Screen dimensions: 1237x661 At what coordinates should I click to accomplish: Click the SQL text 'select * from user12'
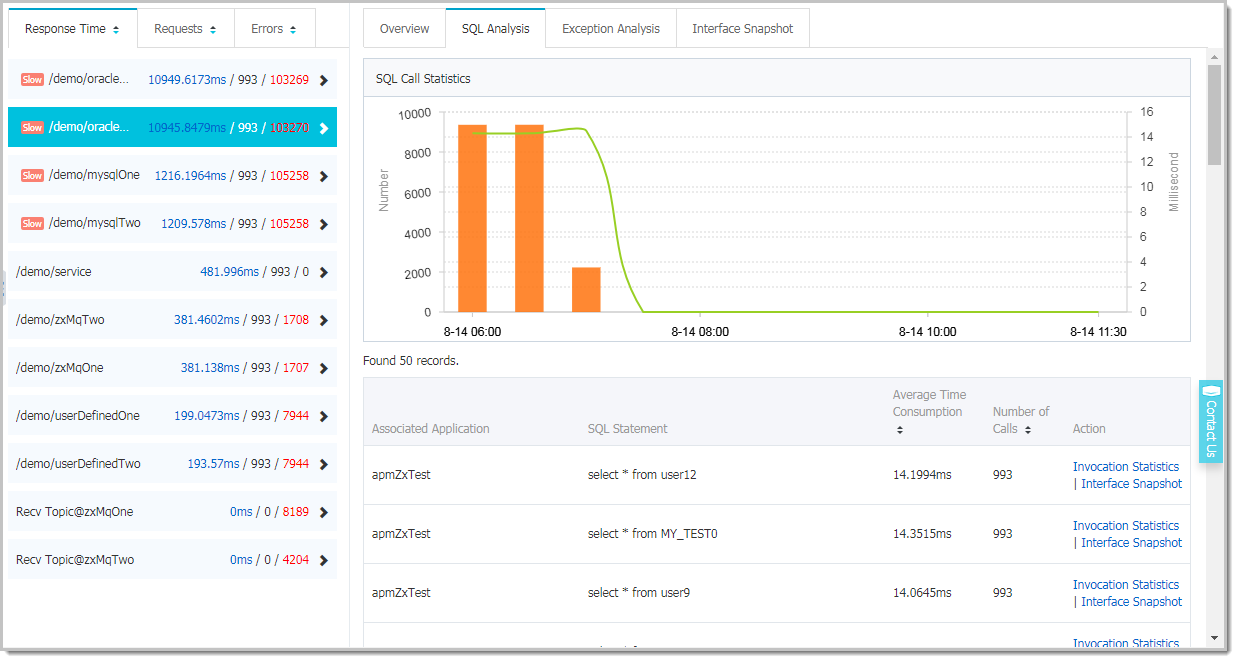pos(642,475)
